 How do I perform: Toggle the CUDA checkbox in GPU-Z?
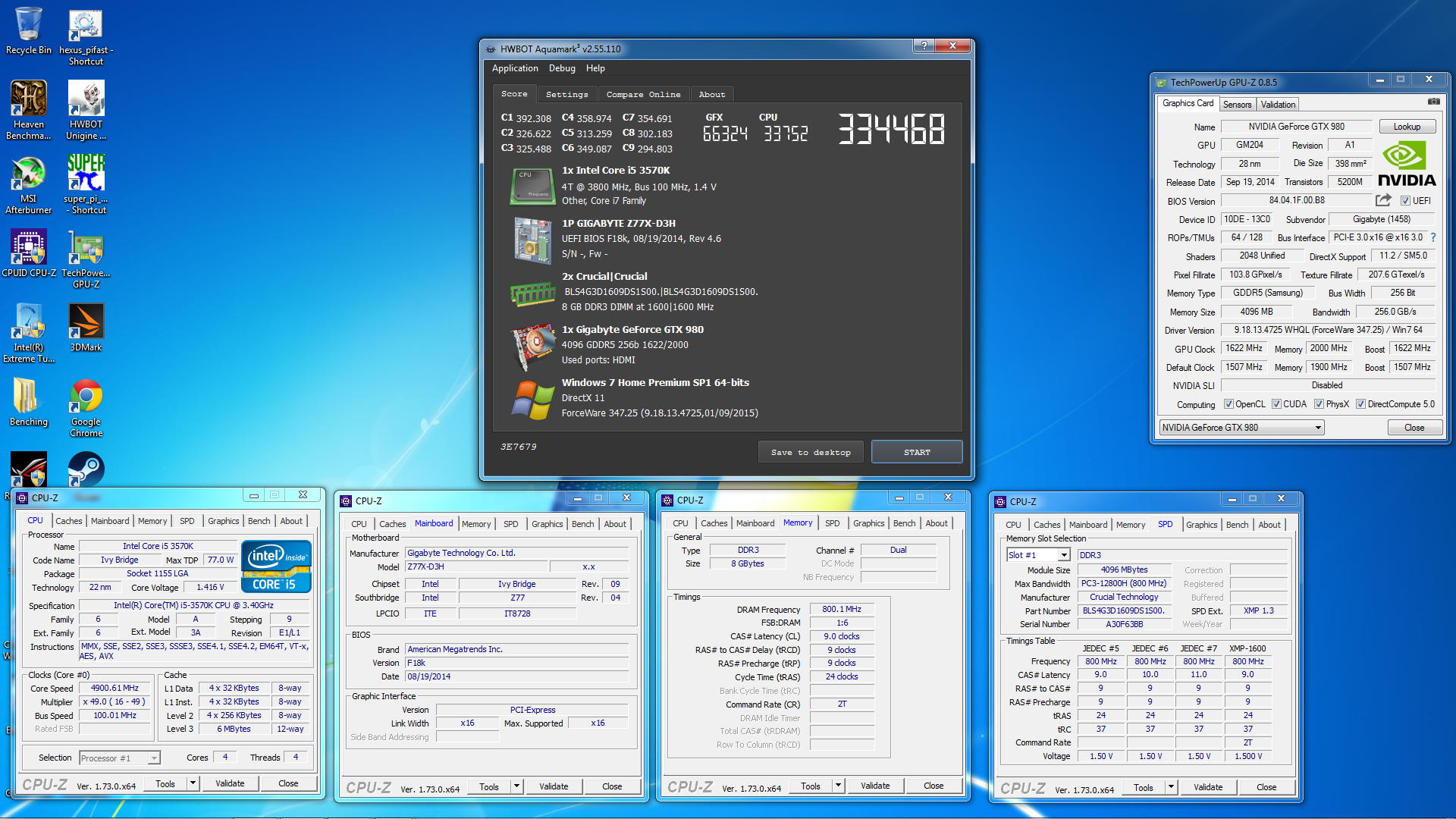(x=1276, y=404)
